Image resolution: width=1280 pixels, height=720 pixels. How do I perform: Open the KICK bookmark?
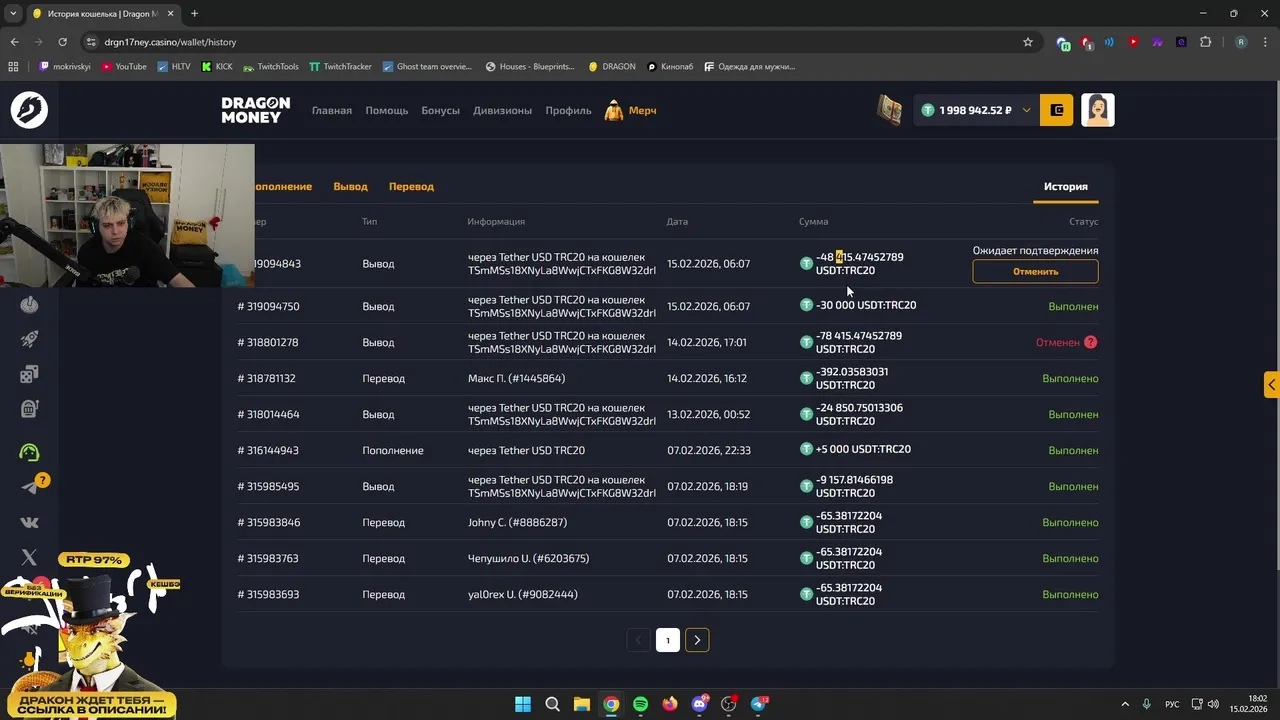coord(217,67)
